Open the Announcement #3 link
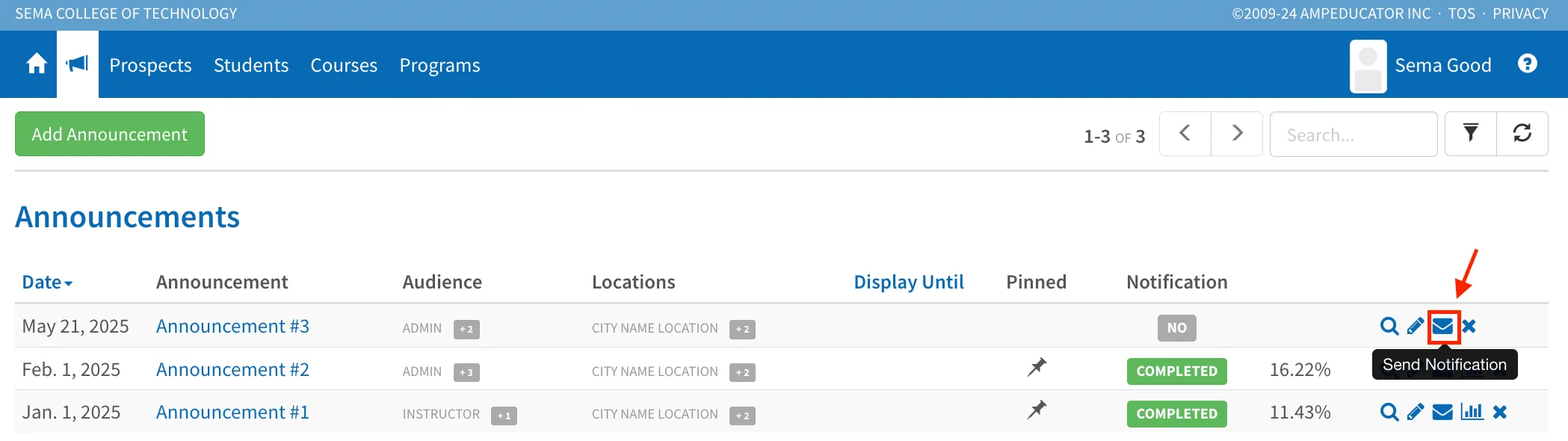1568x441 pixels. (x=232, y=327)
